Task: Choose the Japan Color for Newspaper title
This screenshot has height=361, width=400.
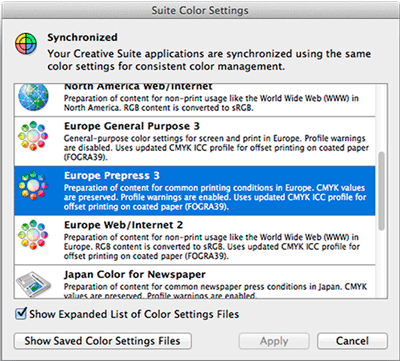Action: (x=135, y=274)
